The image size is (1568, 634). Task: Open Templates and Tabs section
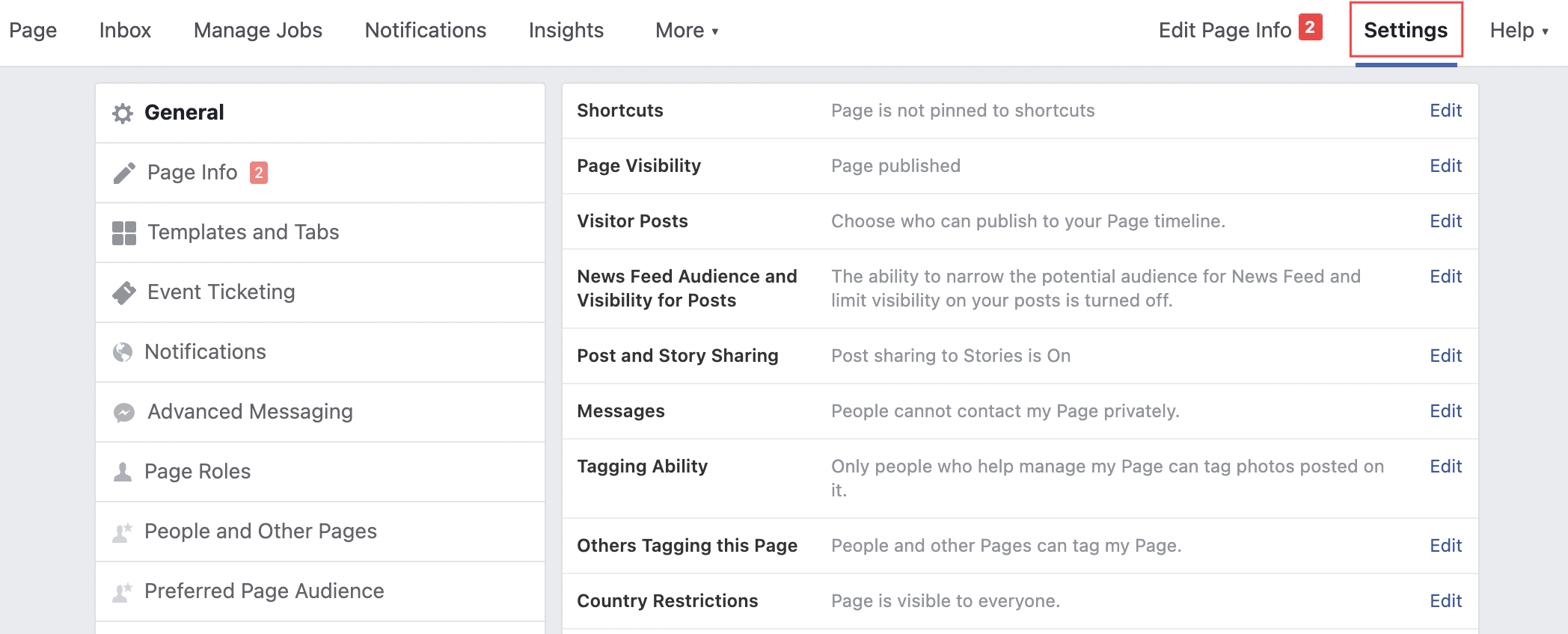[320, 233]
